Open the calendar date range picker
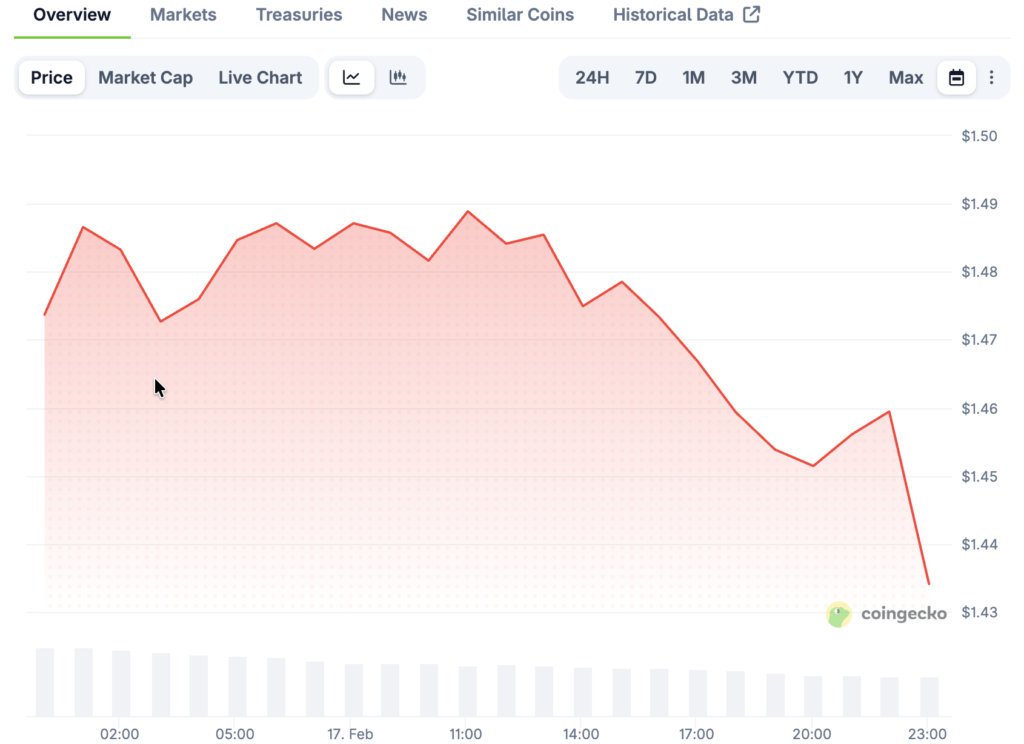 tap(956, 78)
